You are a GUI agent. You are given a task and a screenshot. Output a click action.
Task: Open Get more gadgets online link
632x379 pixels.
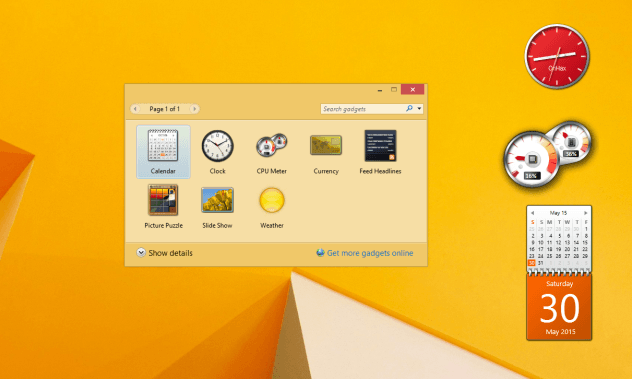tap(370, 253)
